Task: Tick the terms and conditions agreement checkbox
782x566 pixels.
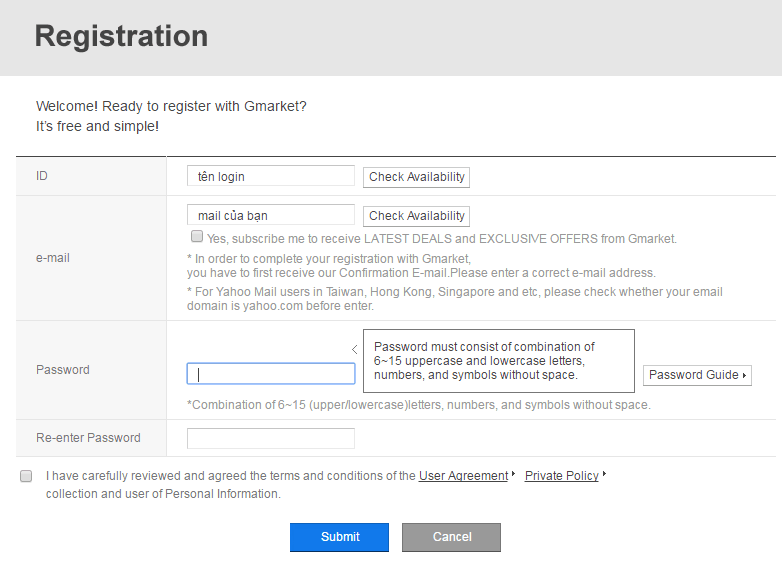Action: 26,476
